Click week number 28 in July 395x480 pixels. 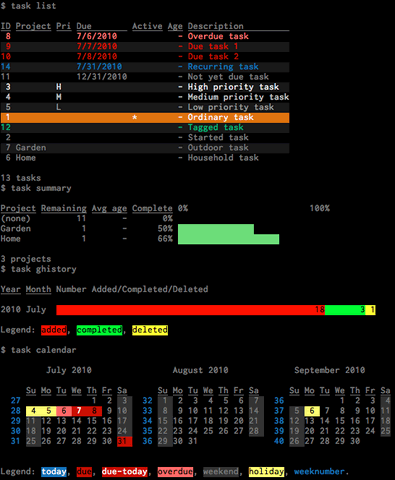16,411
